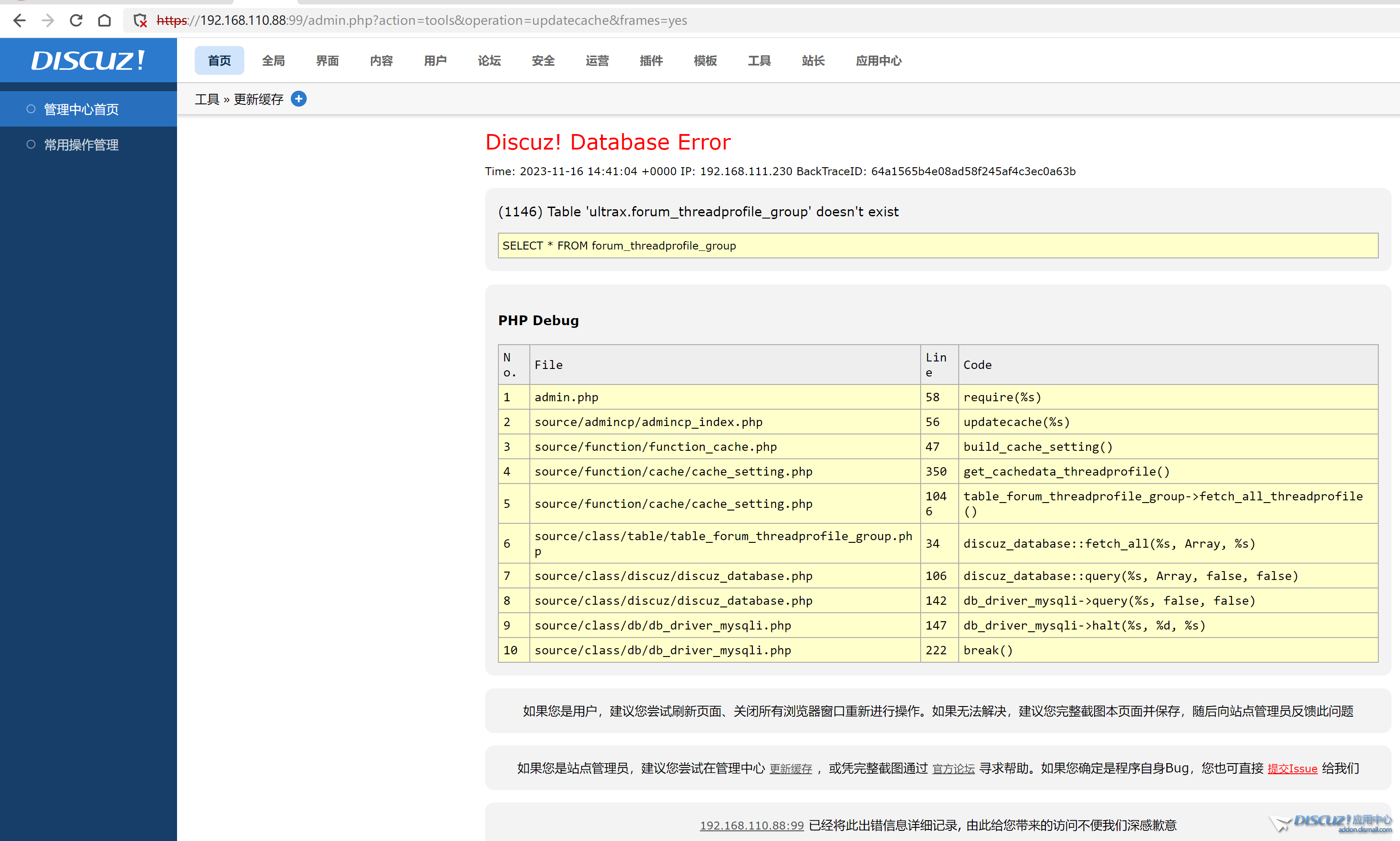Click the red 提交Issue link

(x=1292, y=769)
